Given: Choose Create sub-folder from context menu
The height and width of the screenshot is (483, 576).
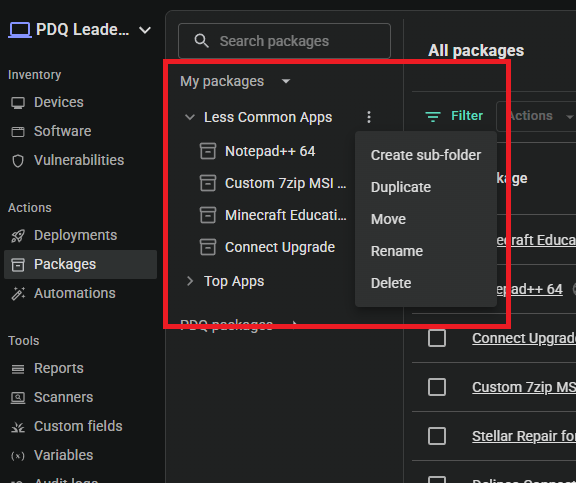Looking at the screenshot, I should [x=426, y=155].
